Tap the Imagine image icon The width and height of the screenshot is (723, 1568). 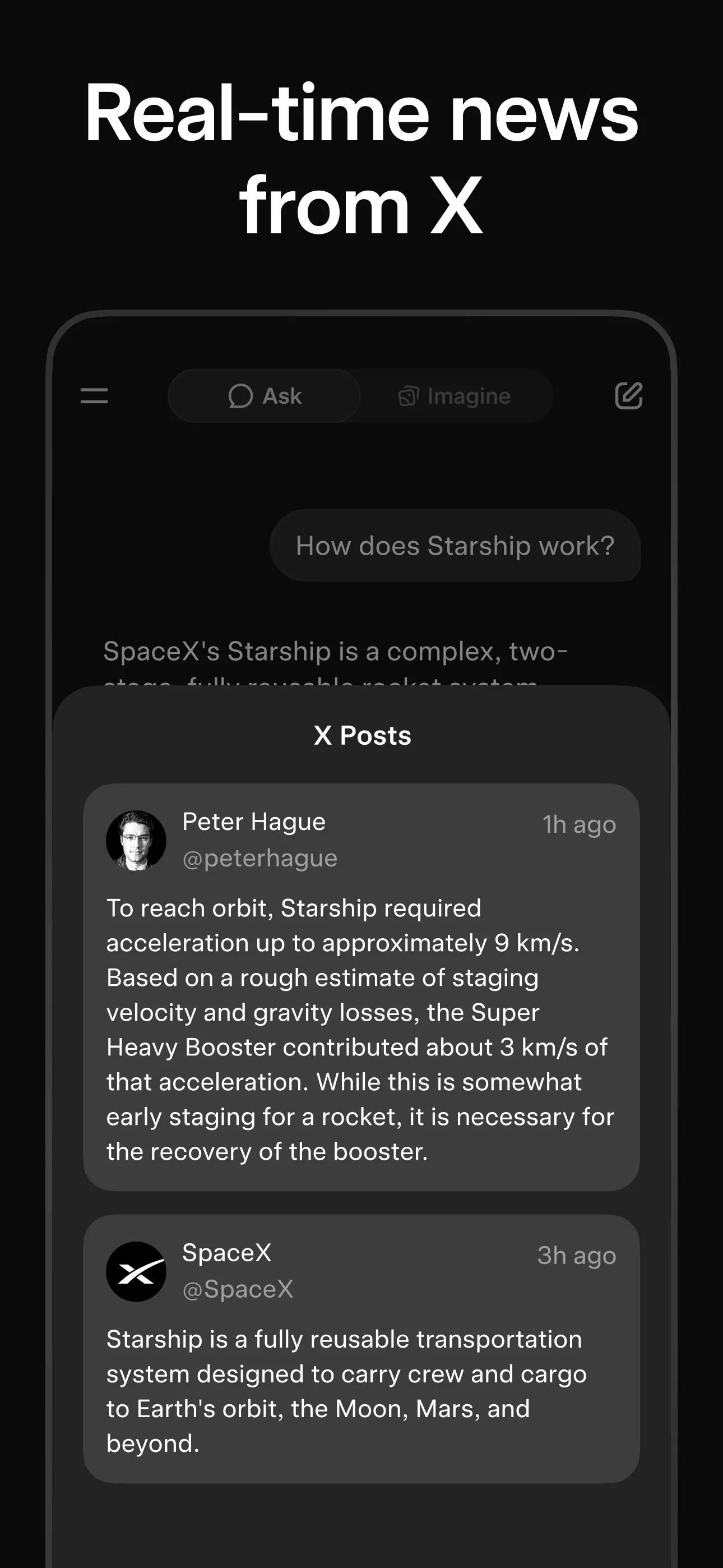point(409,396)
